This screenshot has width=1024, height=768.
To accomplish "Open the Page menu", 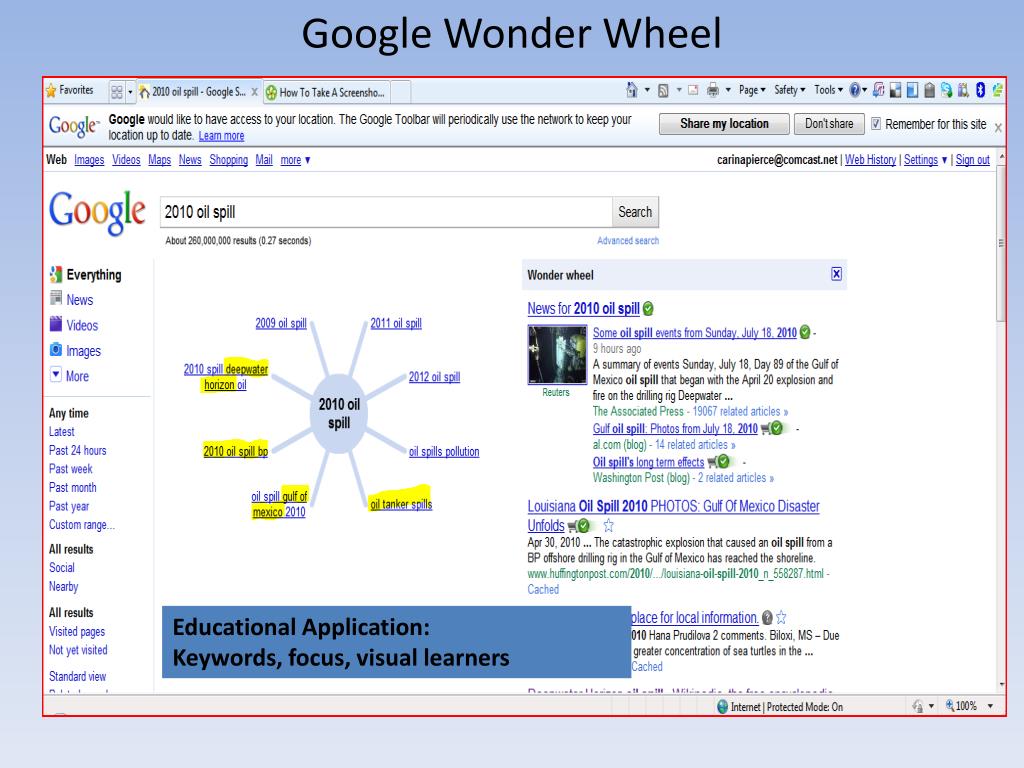I will point(752,90).
